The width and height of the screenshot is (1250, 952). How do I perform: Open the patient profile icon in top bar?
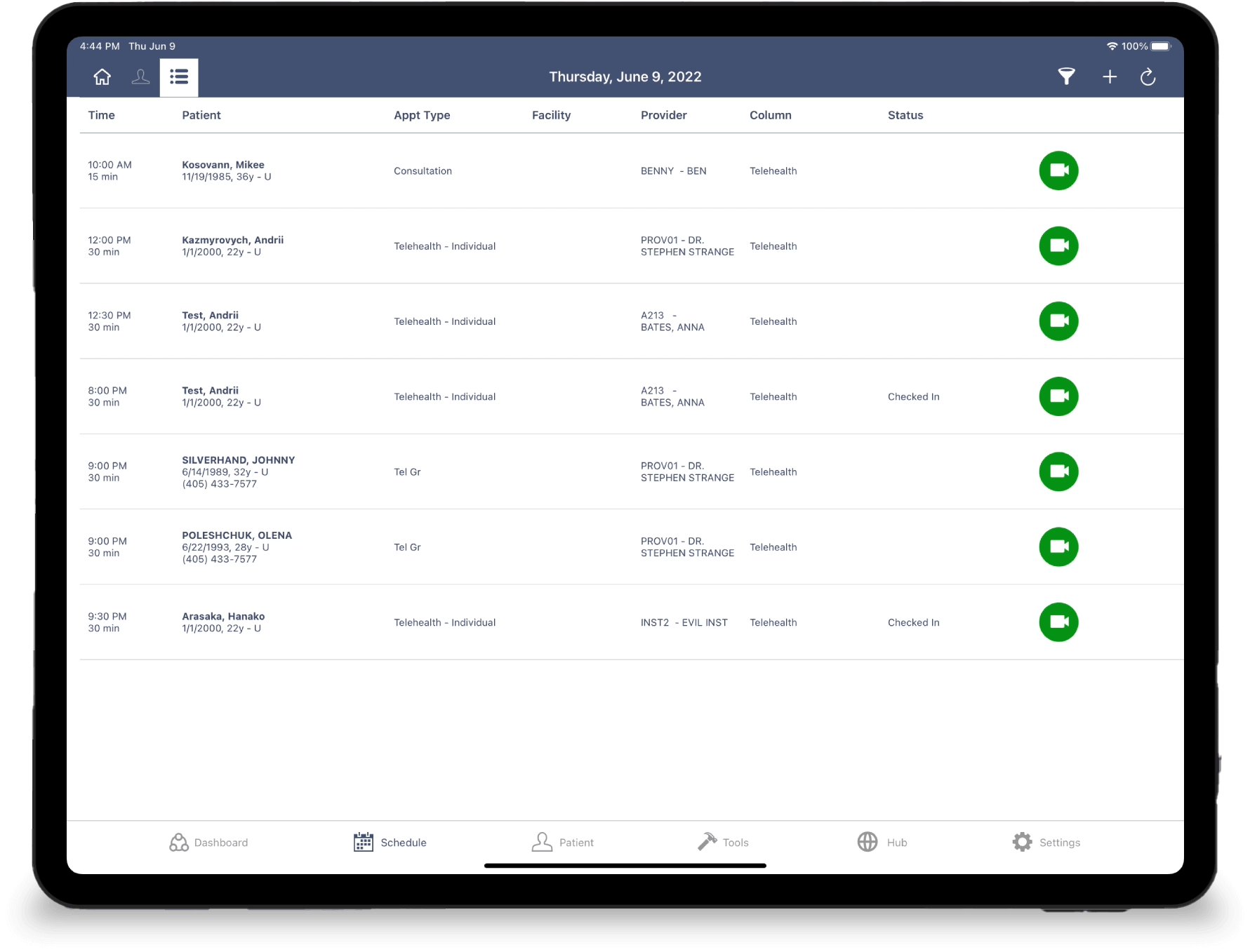pyautogui.click(x=140, y=77)
